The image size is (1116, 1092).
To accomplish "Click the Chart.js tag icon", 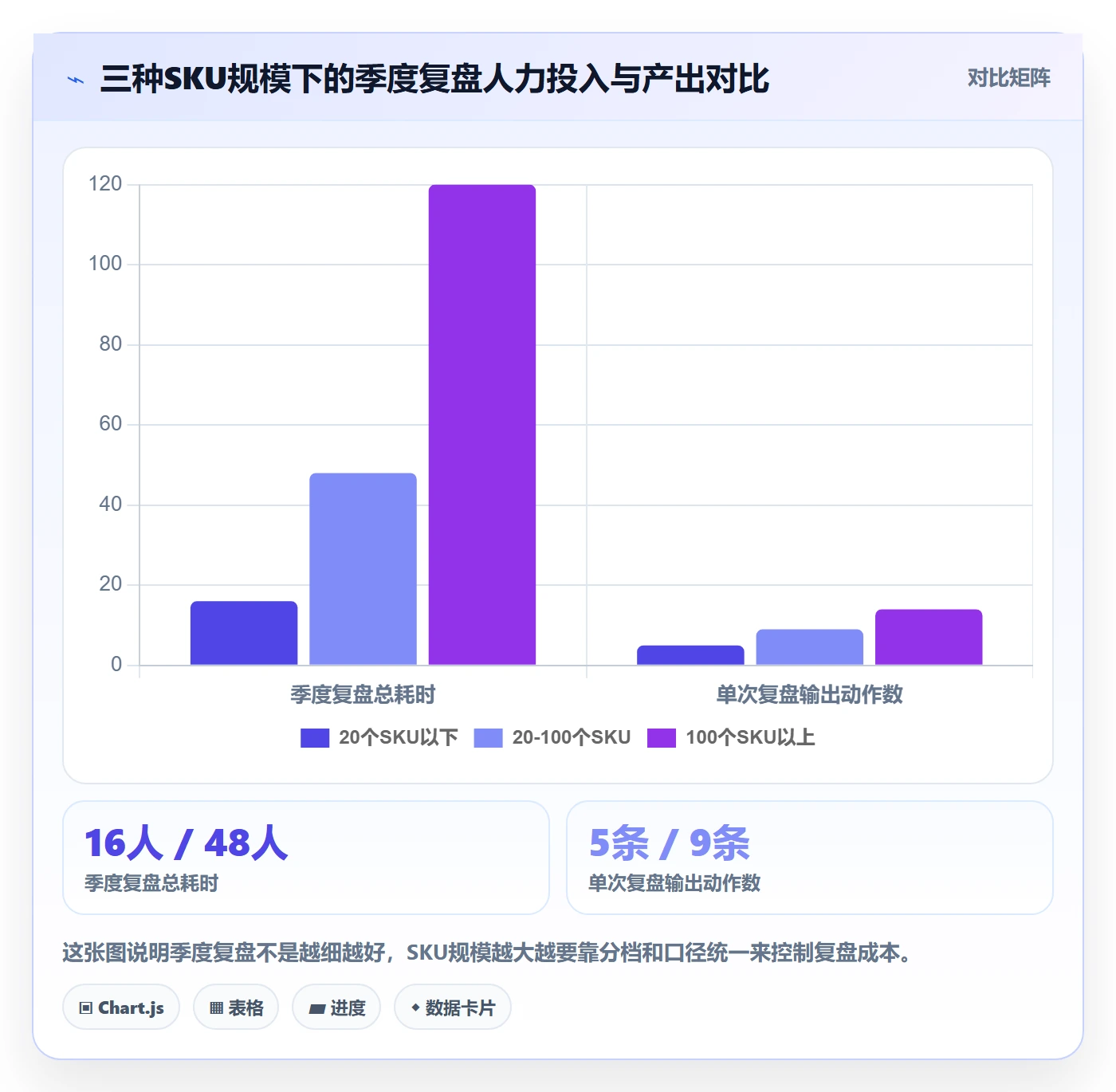I will (x=86, y=1008).
